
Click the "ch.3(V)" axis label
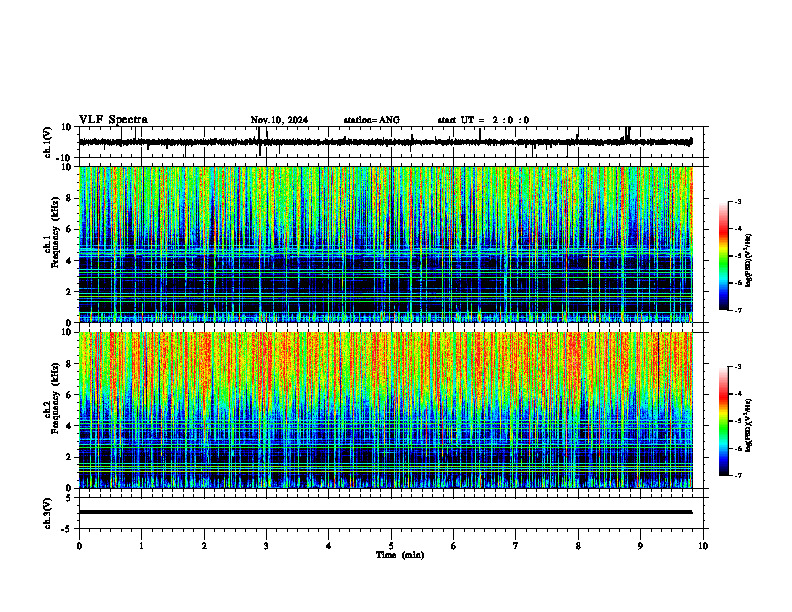(48, 513)
